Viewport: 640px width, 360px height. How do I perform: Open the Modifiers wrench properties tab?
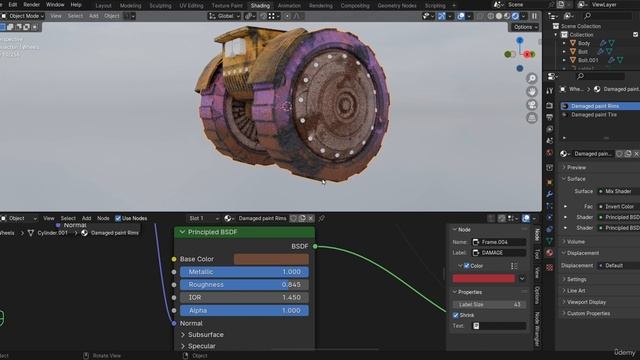[x=550, y=194]
